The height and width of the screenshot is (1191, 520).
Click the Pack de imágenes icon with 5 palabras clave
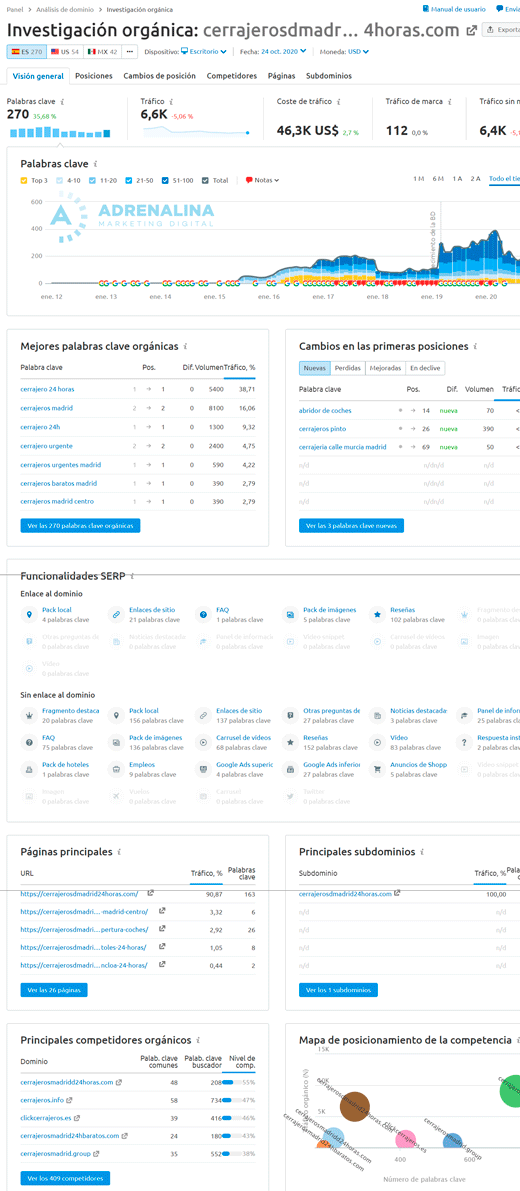(x=289, y=614)
